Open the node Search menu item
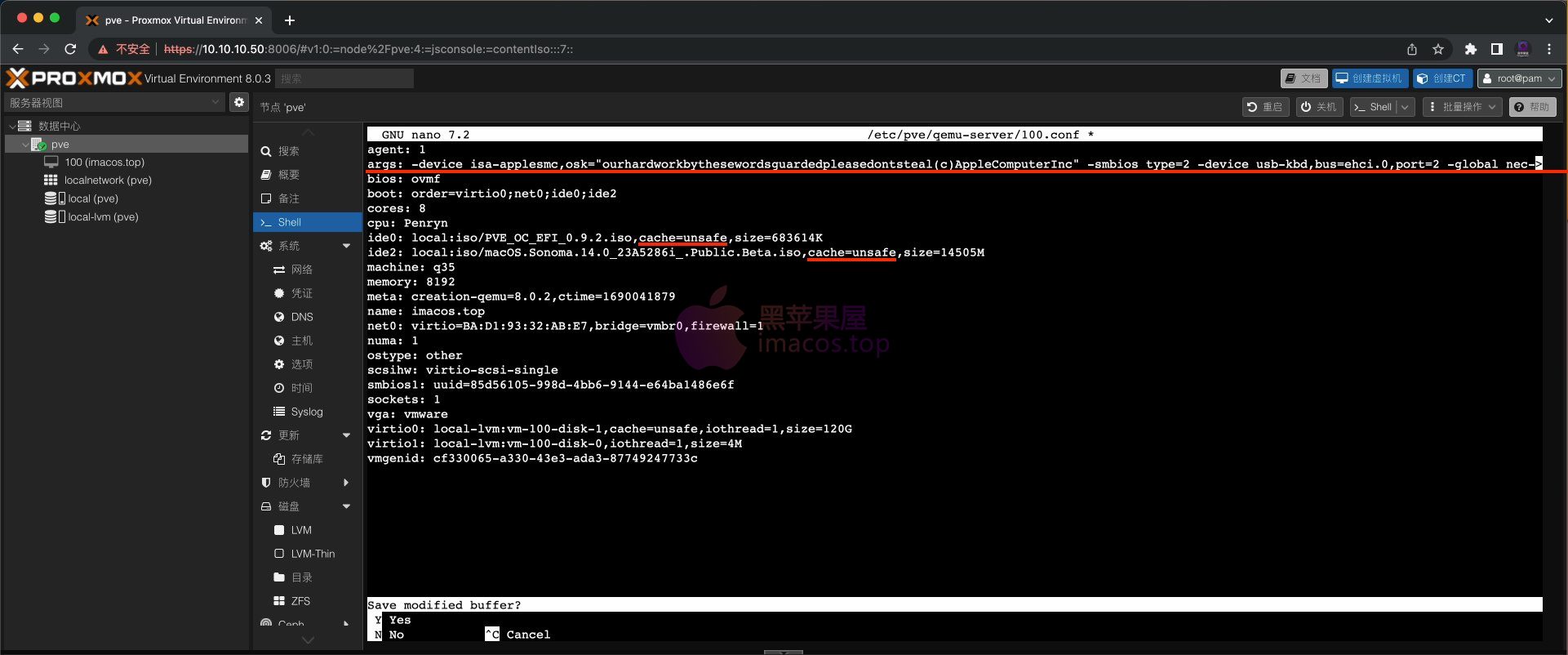 tap(307, 151)
